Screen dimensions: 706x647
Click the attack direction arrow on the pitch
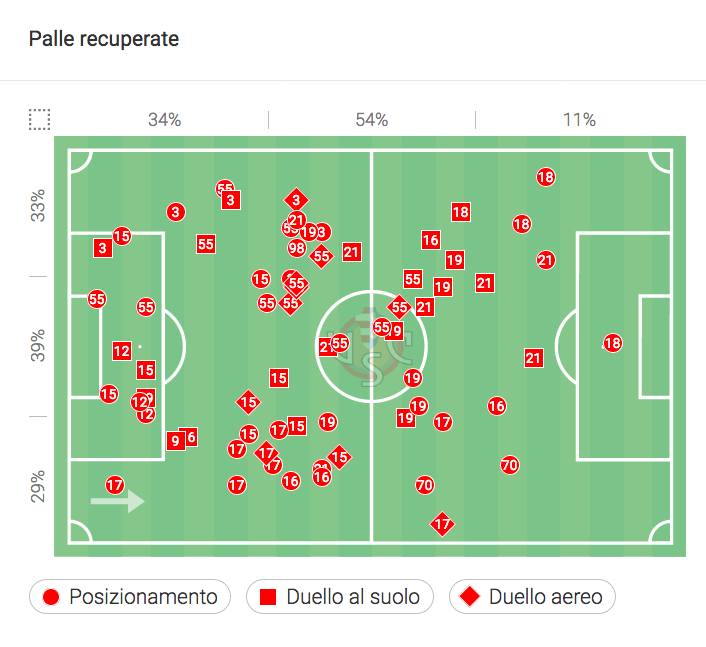(x=117, y=500)
